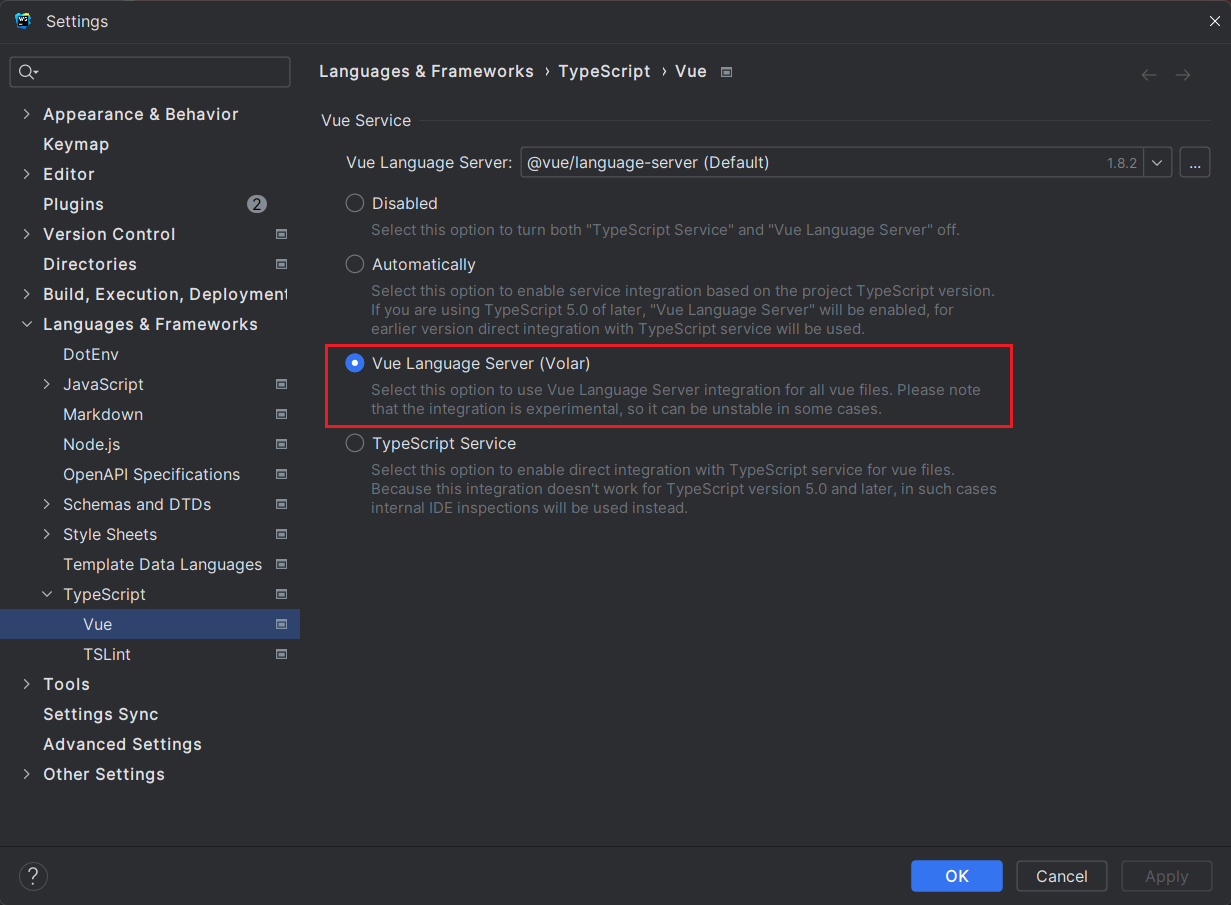Expand Appearance & Behavior section

coord(26,114)
